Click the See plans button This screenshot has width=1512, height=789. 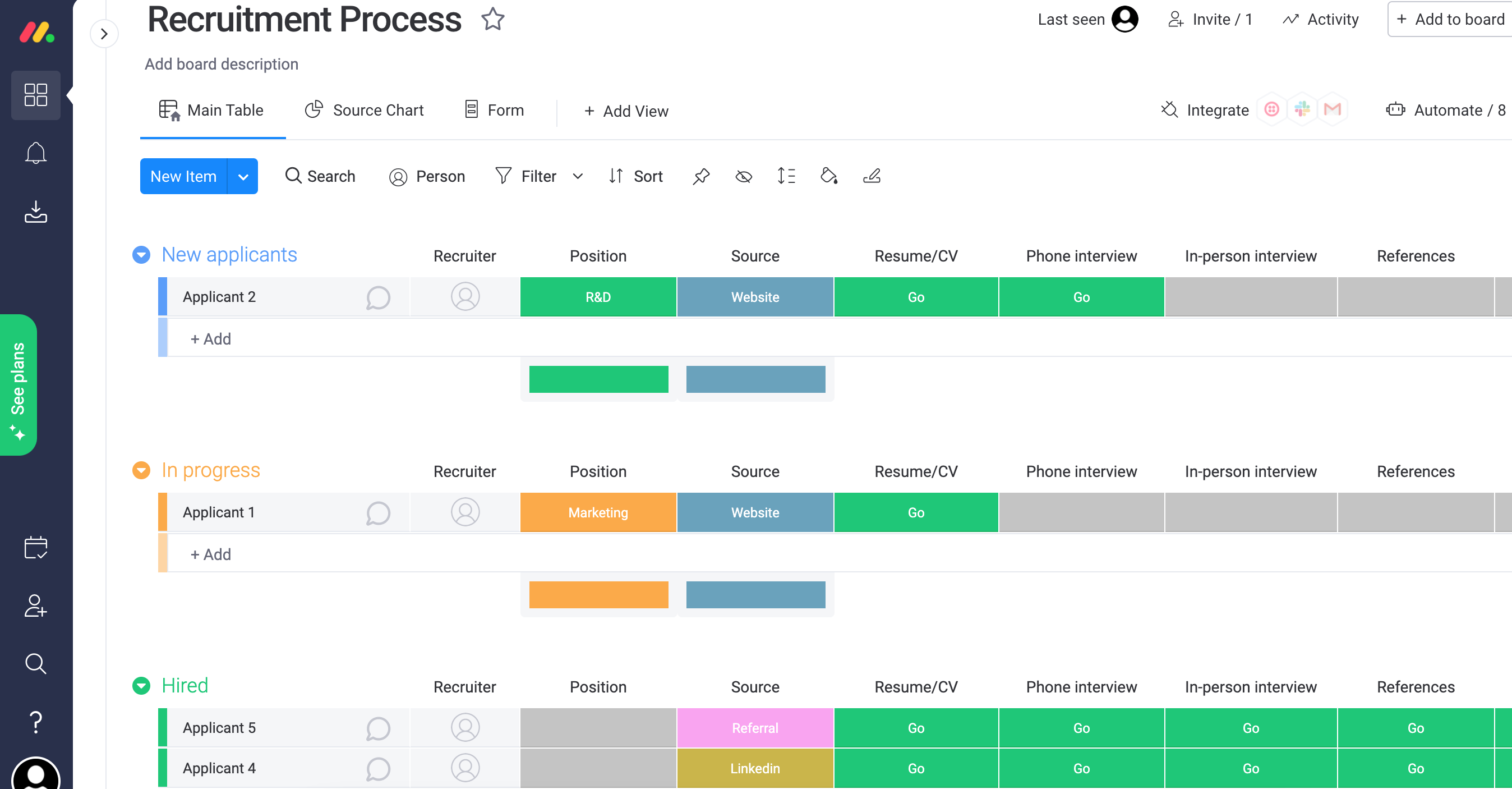[x=18, y=385]
